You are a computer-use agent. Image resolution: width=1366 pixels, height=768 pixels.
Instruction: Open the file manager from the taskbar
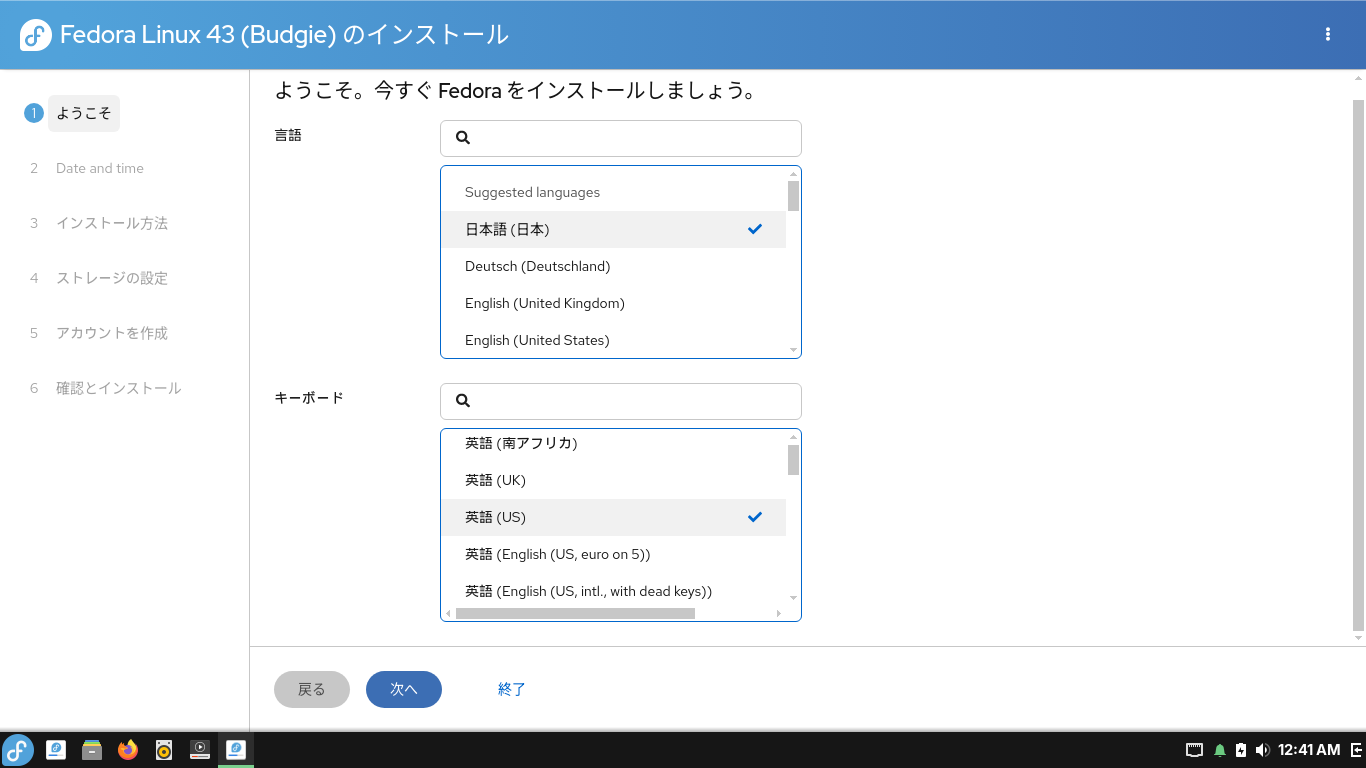92,750
